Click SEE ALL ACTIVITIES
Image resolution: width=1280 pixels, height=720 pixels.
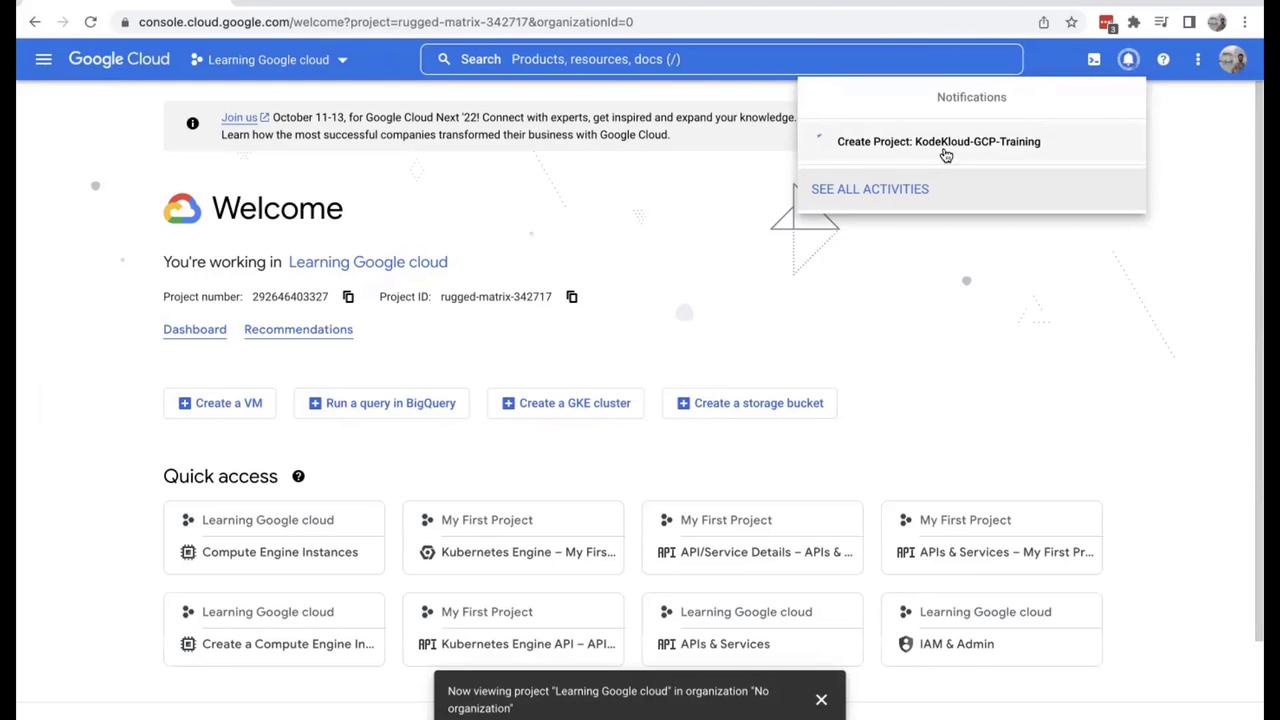(x=870, y=189)
